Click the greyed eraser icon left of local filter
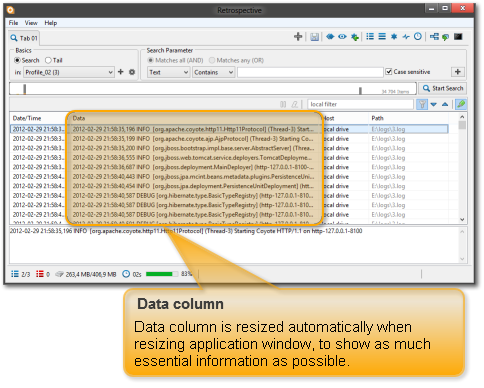Viewport: 484px width, 388px height. 295,104
